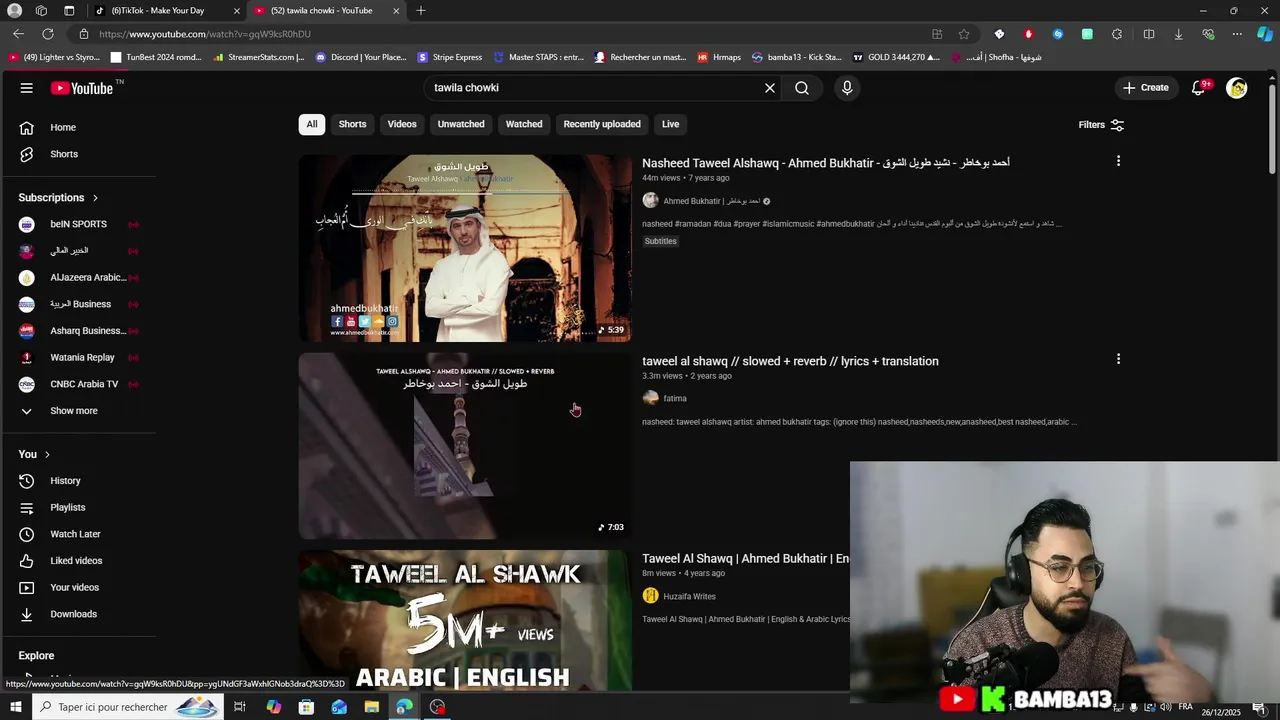The height and width of the screenshot is (720, 1280).
Task: Click the taskbar search box
Action: 128,707
